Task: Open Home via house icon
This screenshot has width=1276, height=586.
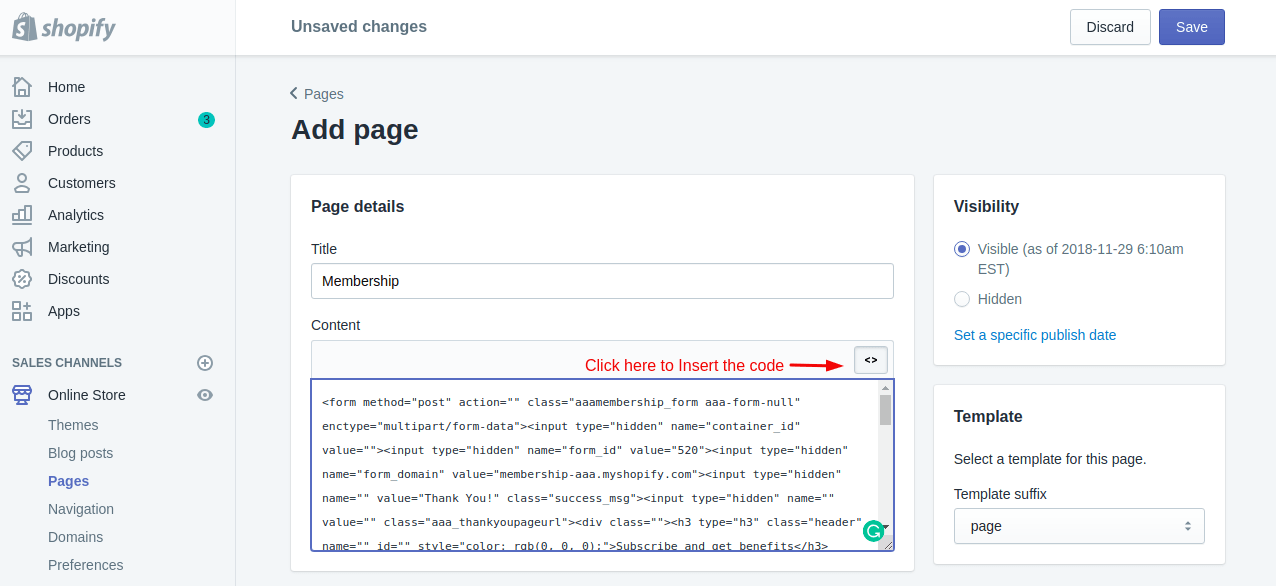Action: [x=22, y=87]
